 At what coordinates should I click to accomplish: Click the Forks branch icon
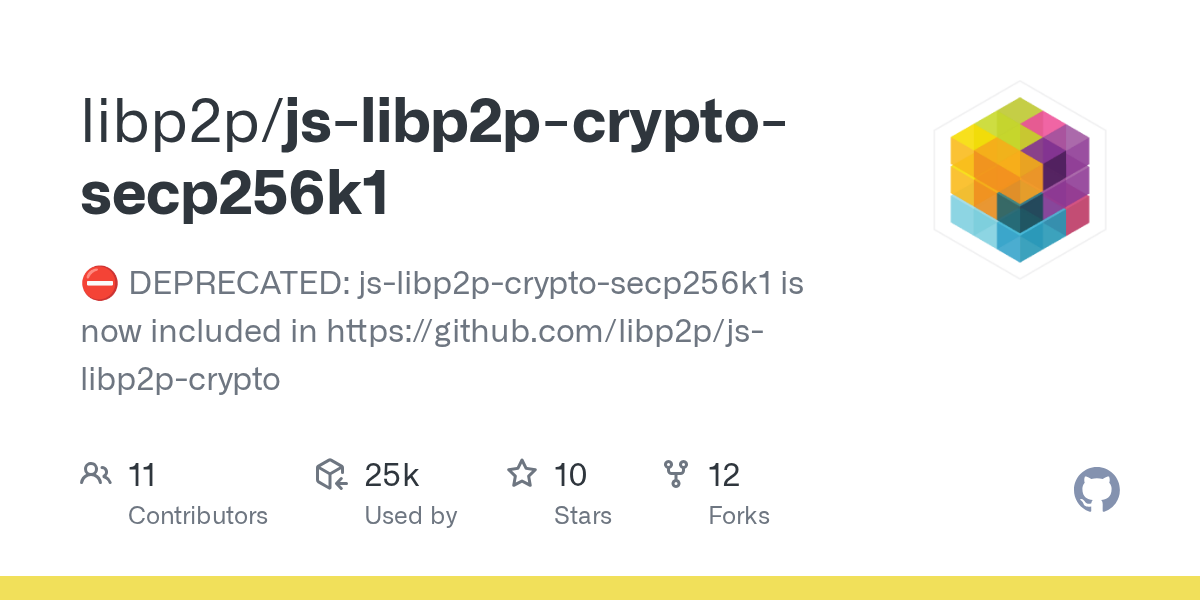676,474
